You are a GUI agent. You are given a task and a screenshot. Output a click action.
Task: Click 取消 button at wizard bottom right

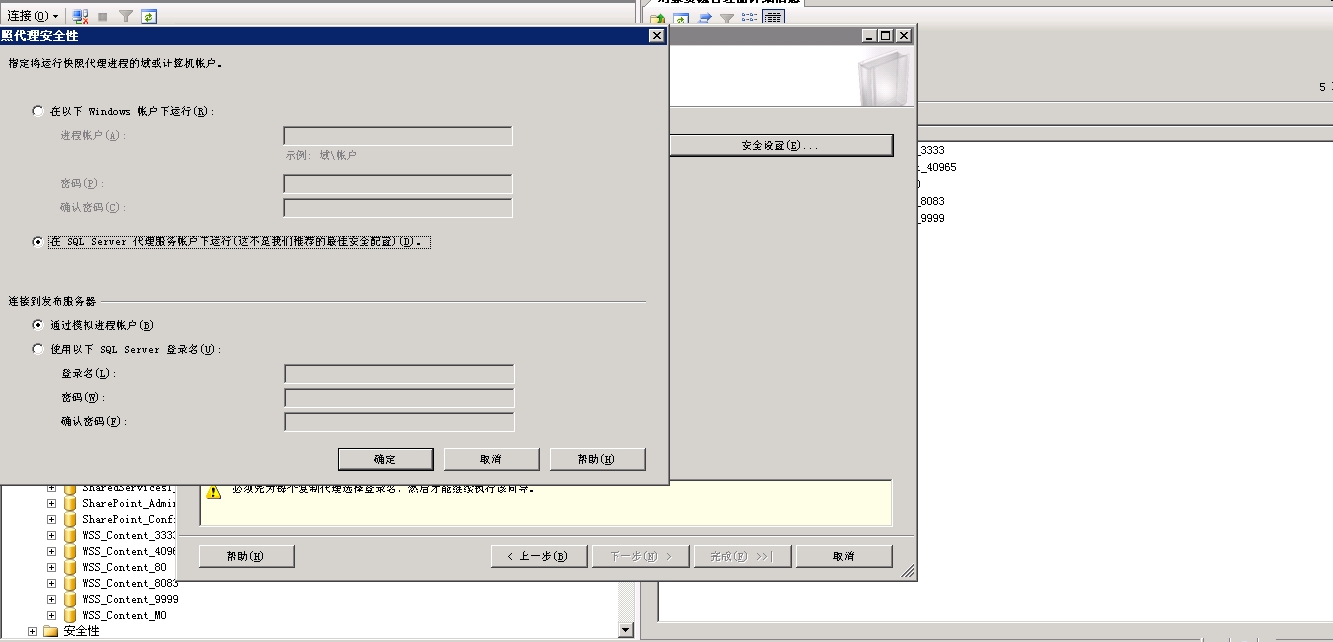844,556
